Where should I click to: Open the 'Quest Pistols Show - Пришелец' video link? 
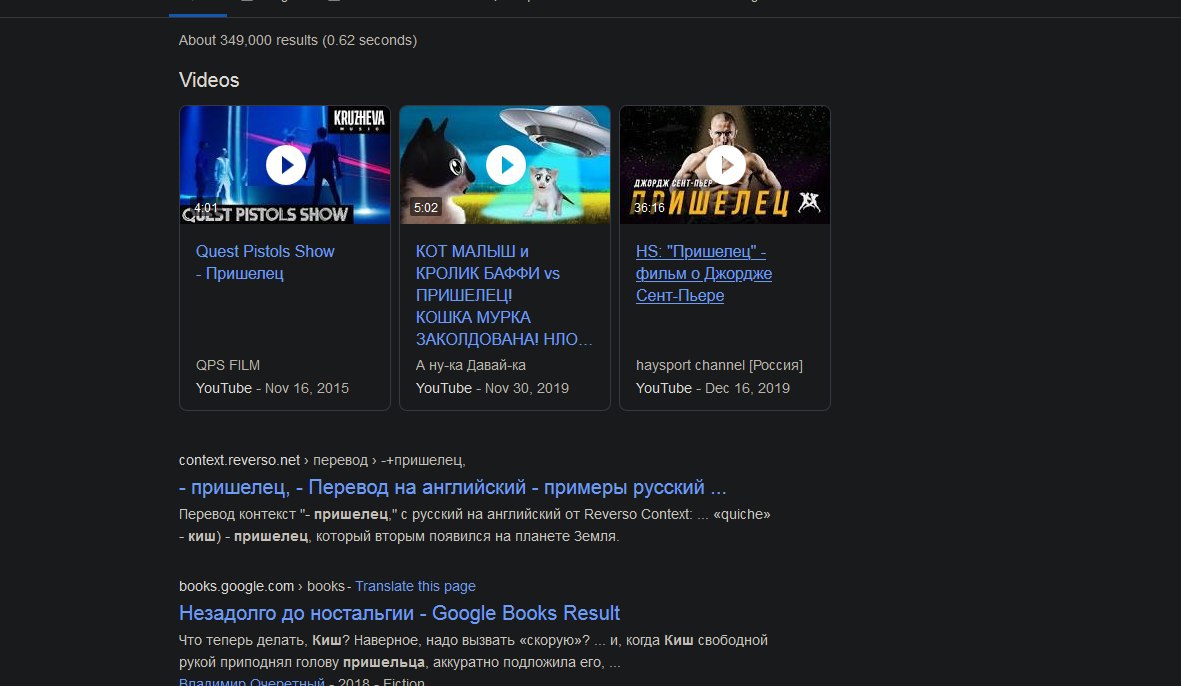pyautogui.click(x=265, y=262)
